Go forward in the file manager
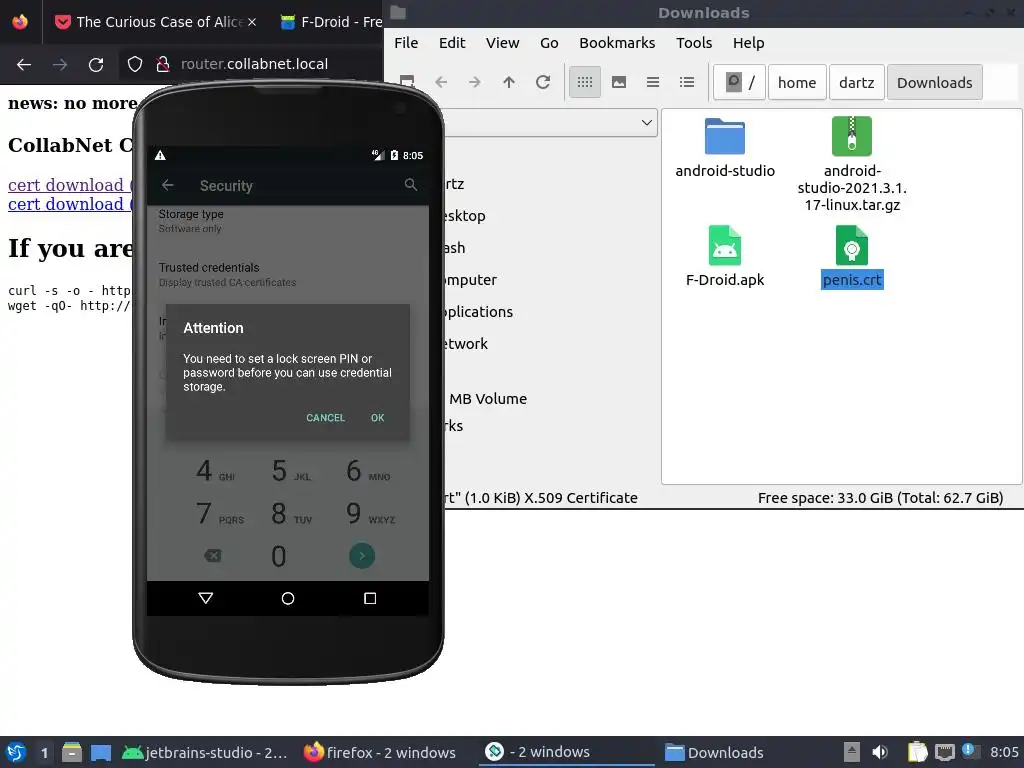The height and width of the screenshot is (768, 1024). point(475,82)
